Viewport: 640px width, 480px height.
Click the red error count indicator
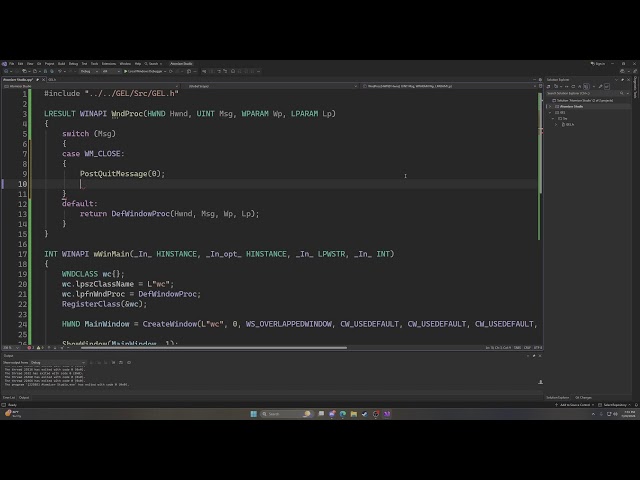coord(30,348)
